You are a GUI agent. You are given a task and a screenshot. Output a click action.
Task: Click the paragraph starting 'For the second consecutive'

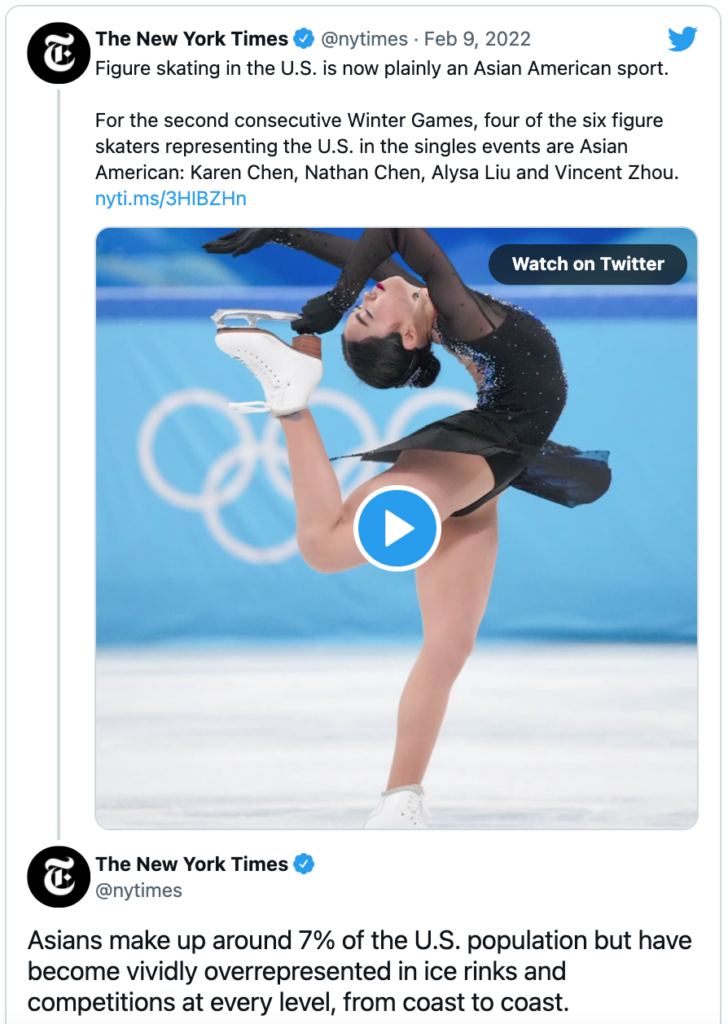click(386, 146)
